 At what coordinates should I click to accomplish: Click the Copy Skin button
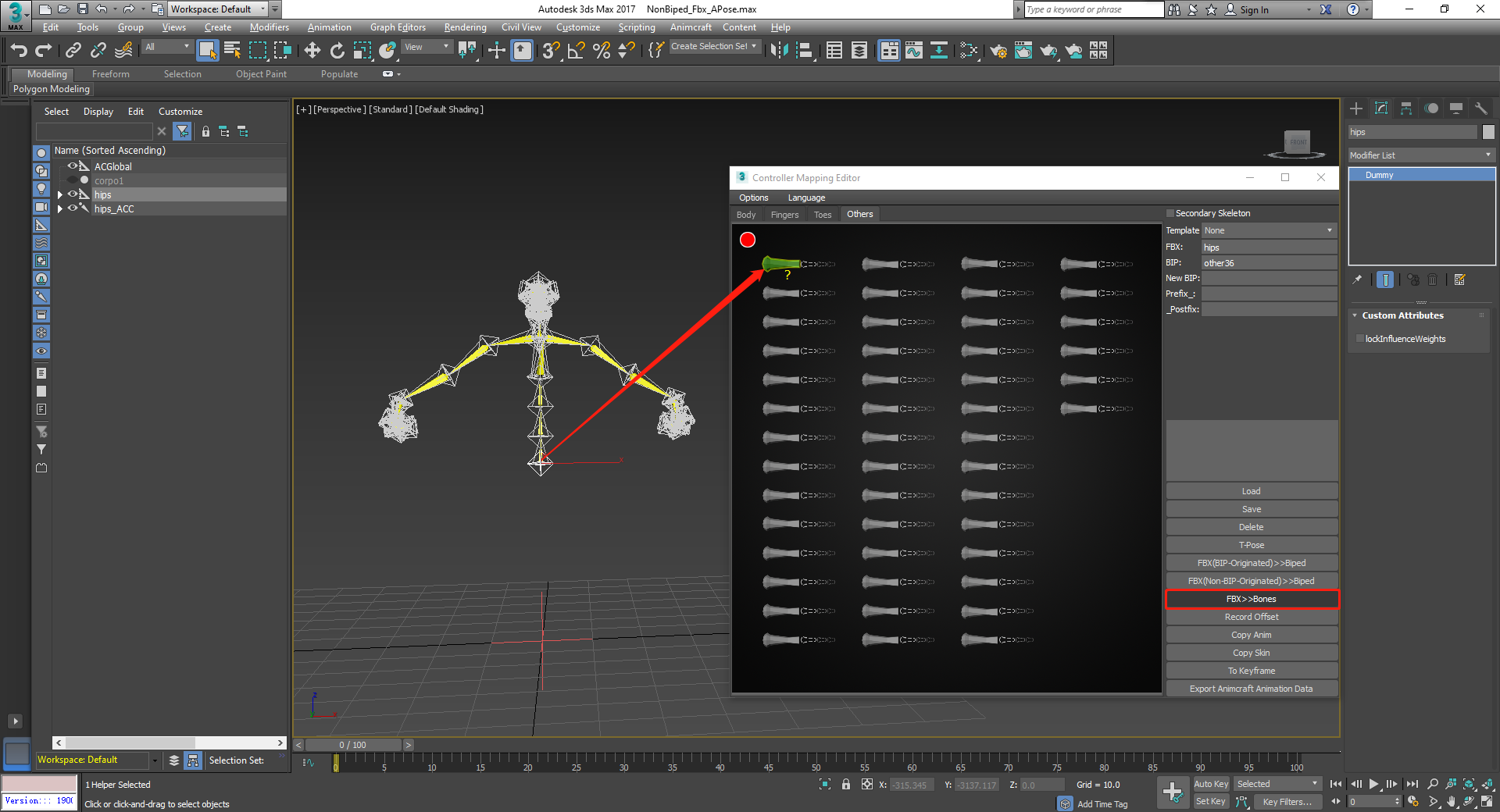tap(1252, 653)
